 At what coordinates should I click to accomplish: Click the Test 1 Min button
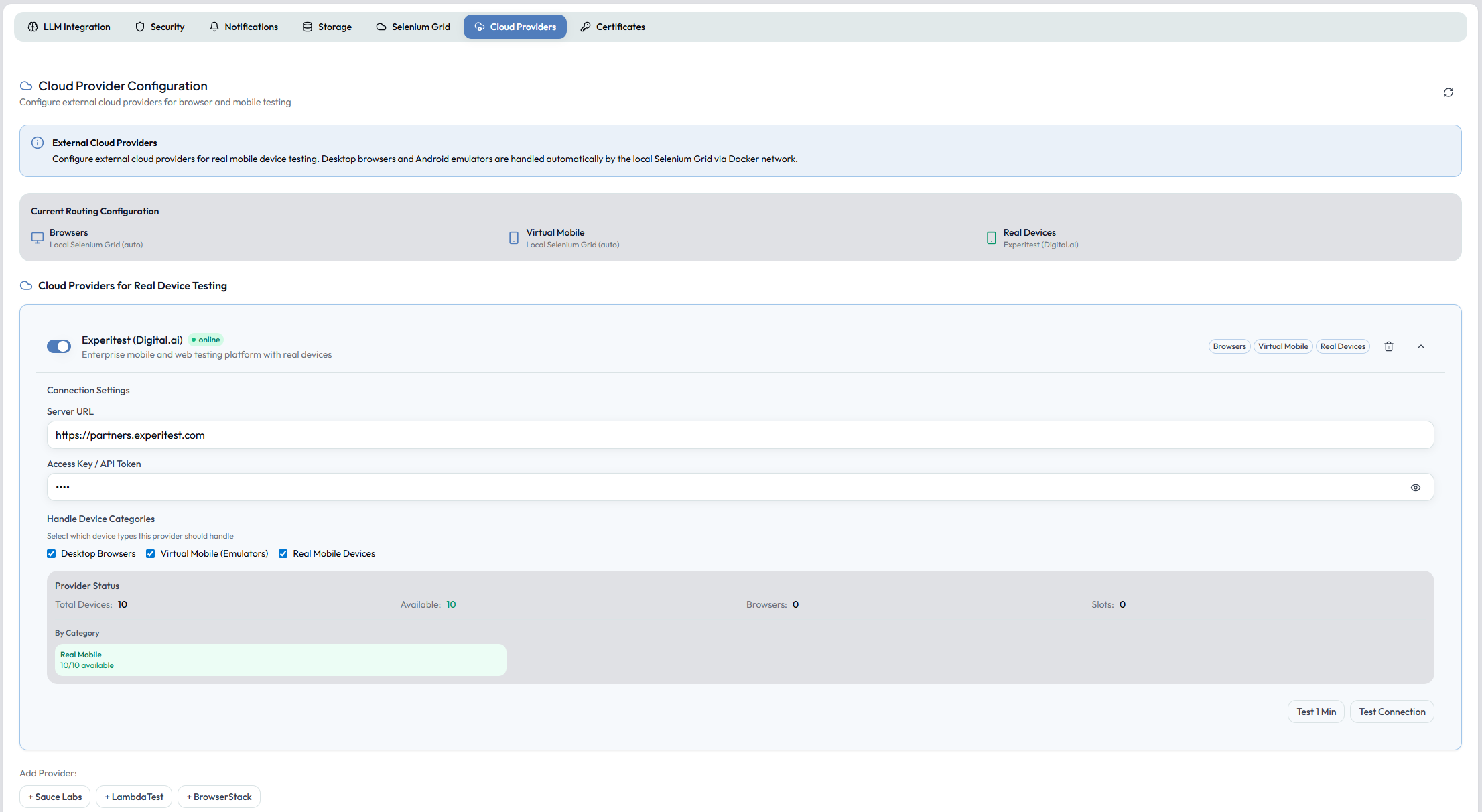pyautogui.click(x=1316, y=712)
